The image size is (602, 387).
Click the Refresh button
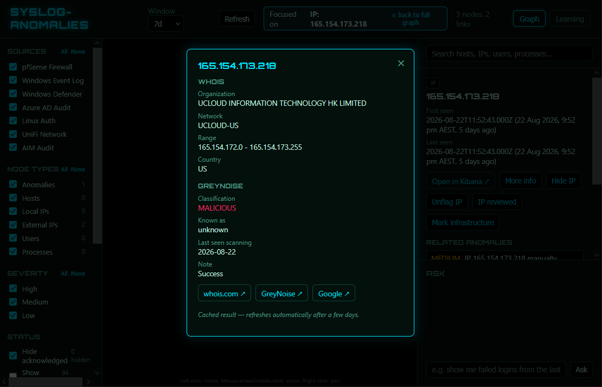237,19
